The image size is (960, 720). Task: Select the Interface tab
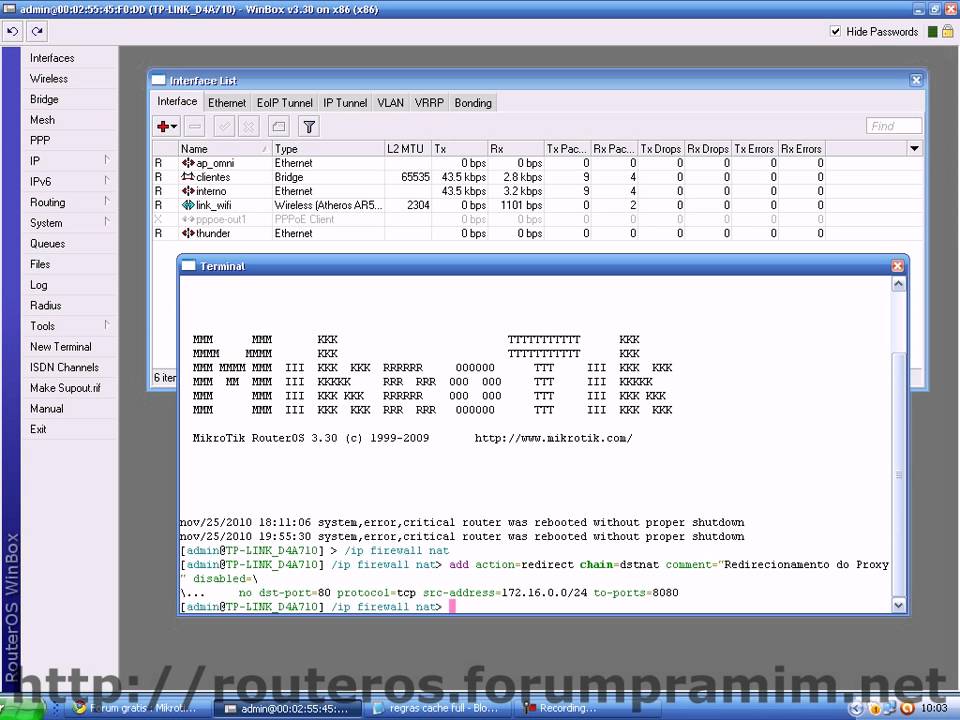177,102
